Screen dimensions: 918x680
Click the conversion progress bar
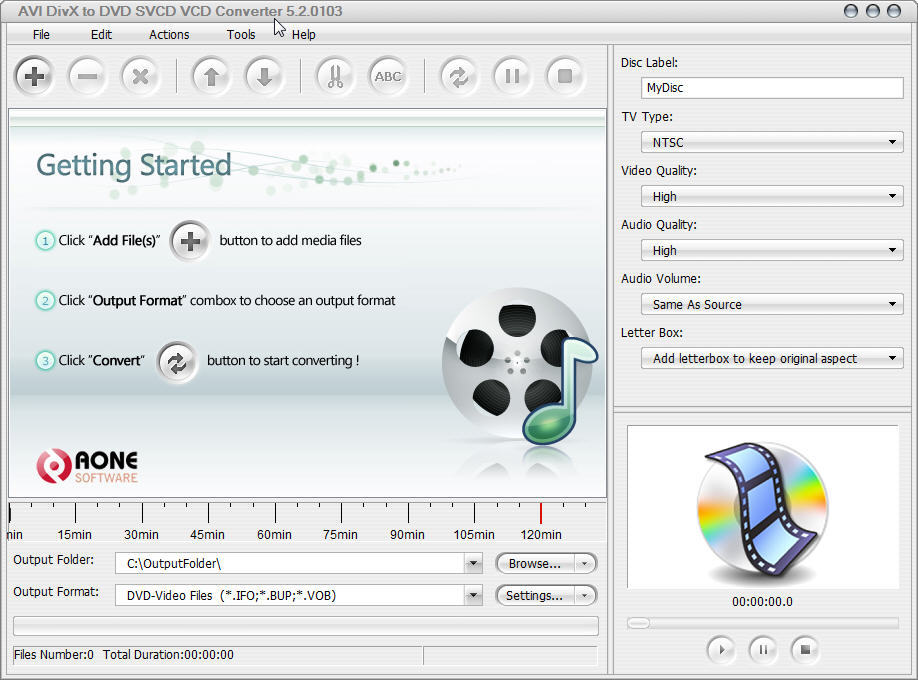click(306, 626)
